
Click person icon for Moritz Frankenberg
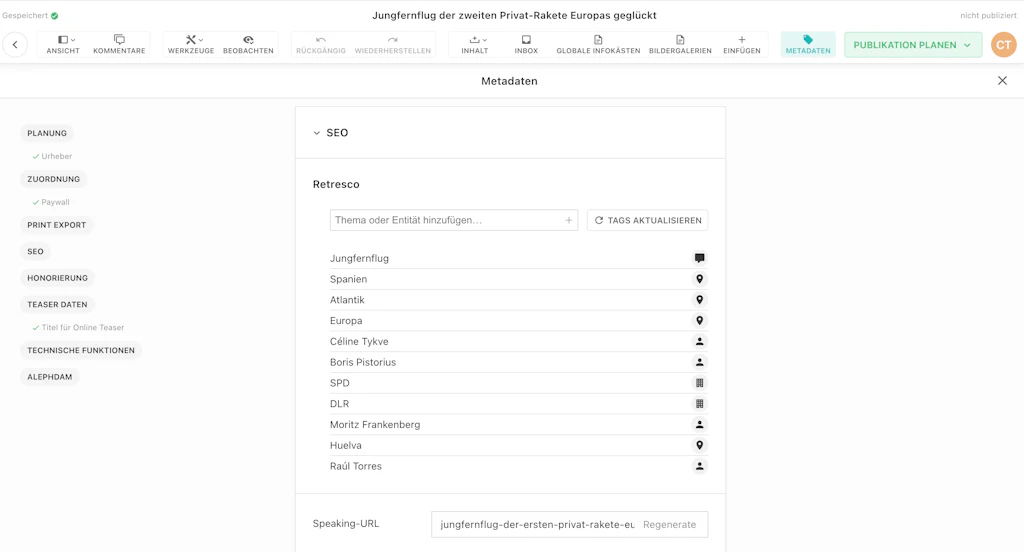pos(699,425)
